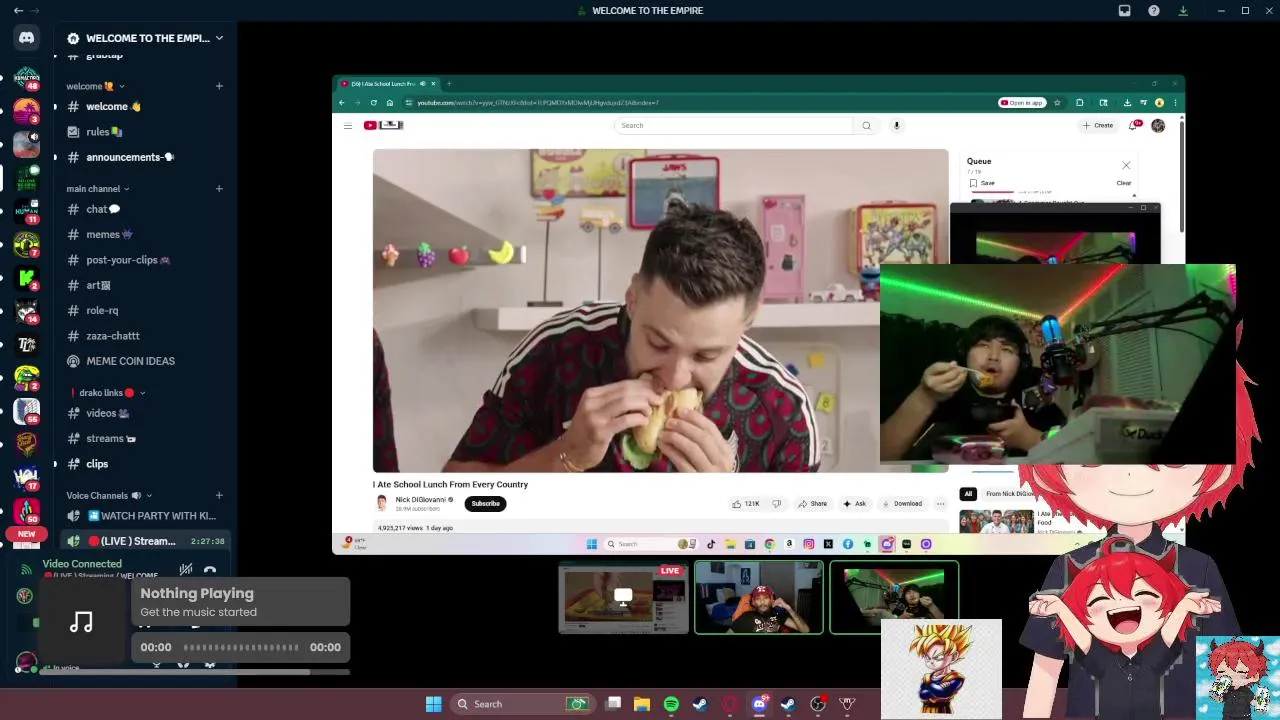Image resolution: width=1280 pixels, height=720 pixels.
Task: Click Share button under the video
Action: [813, 503]
